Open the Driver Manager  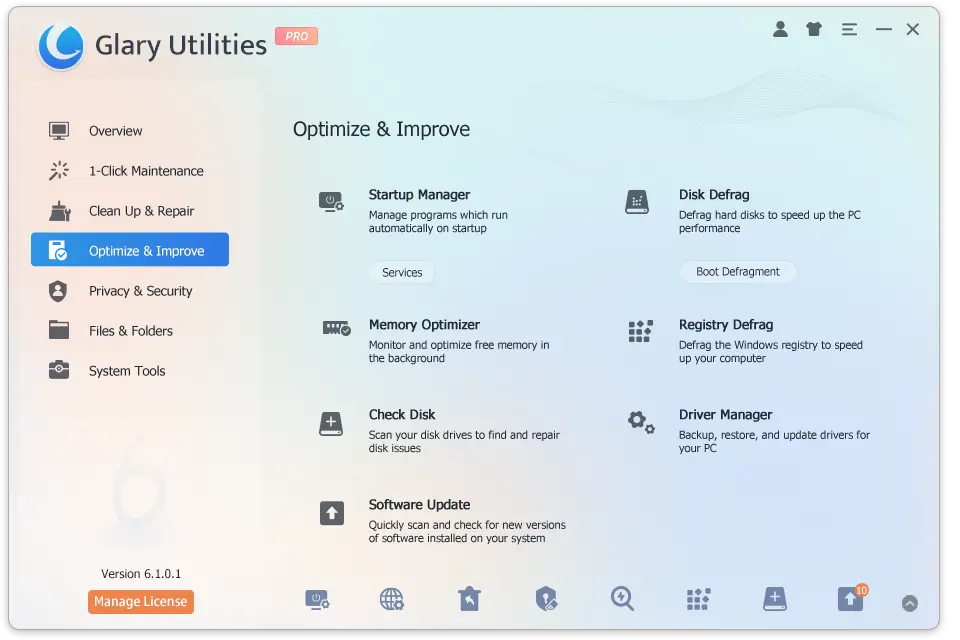tap(725, 414)
